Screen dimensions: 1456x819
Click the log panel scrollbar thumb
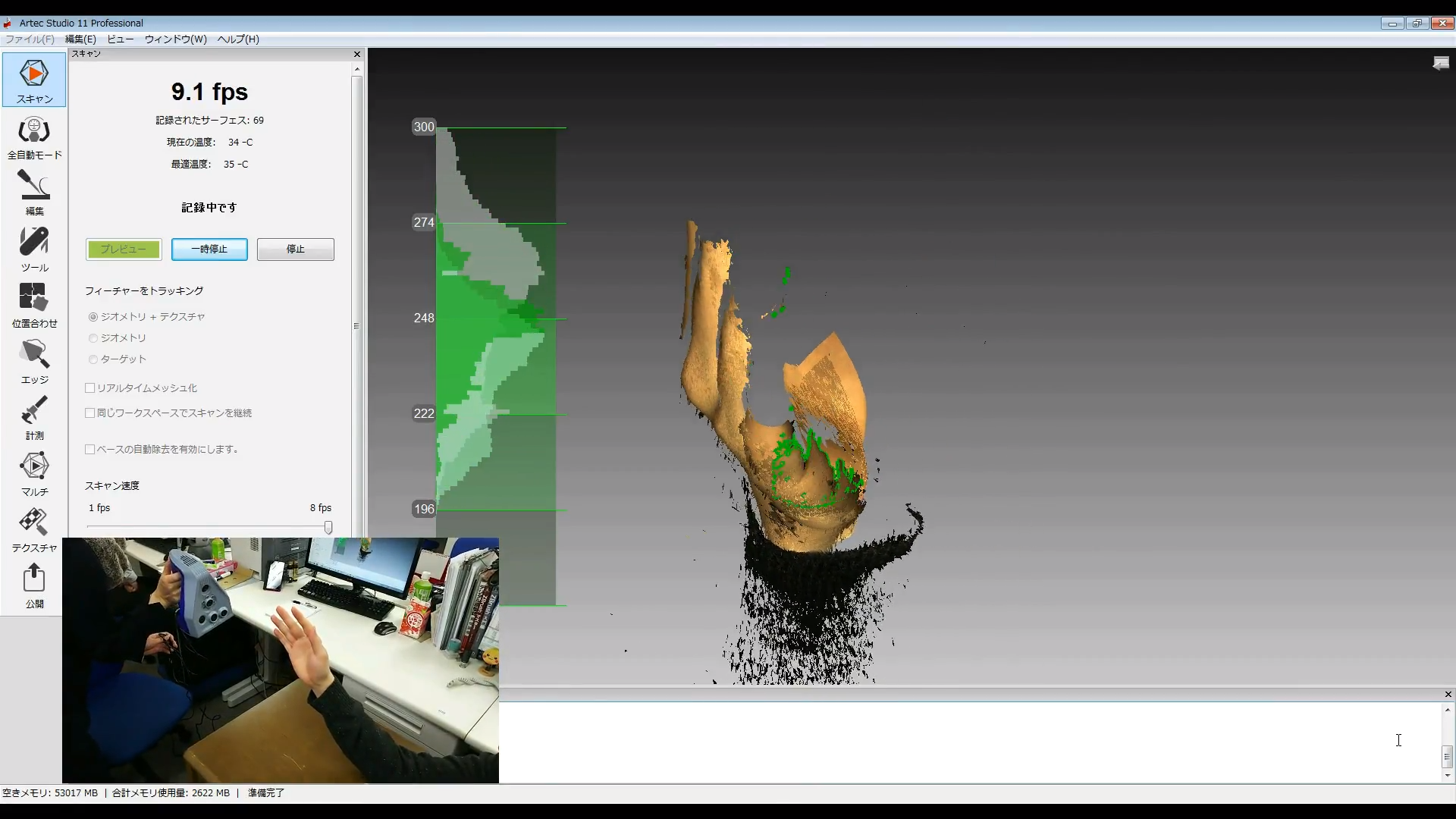(1447, 756)
